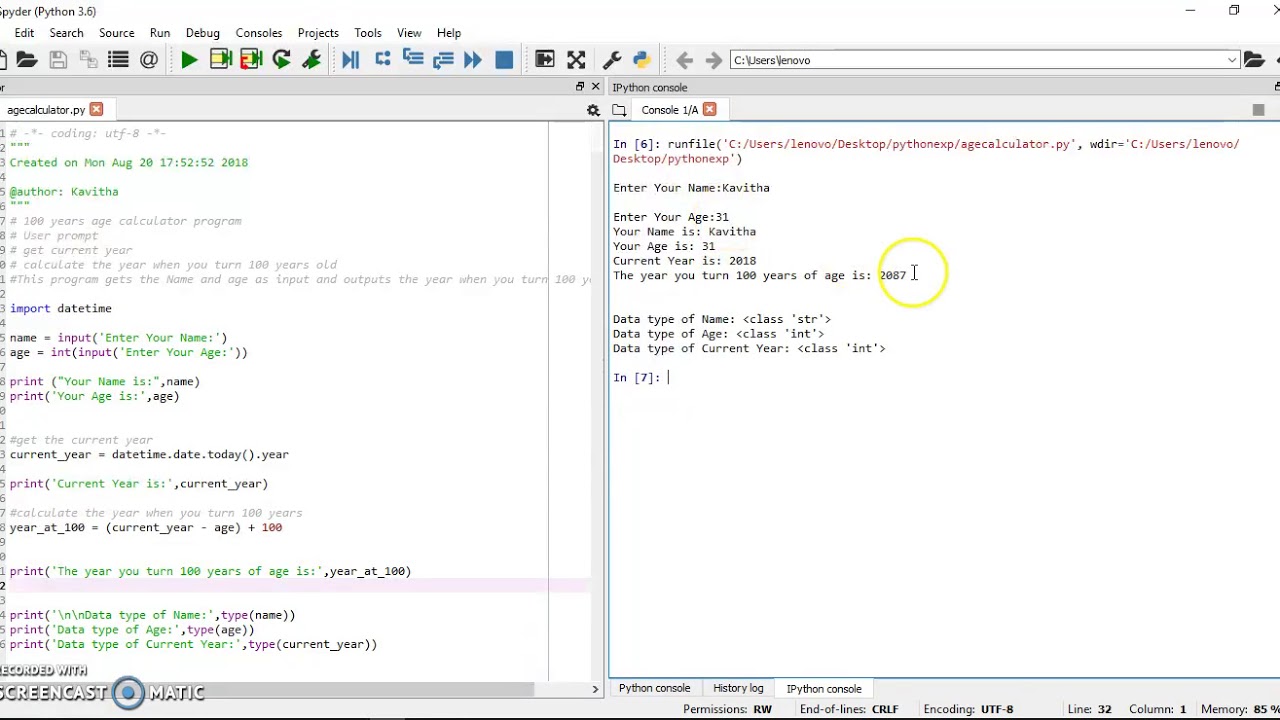
Task: Click the 'import datetime' code line
Action: [61, 308]
